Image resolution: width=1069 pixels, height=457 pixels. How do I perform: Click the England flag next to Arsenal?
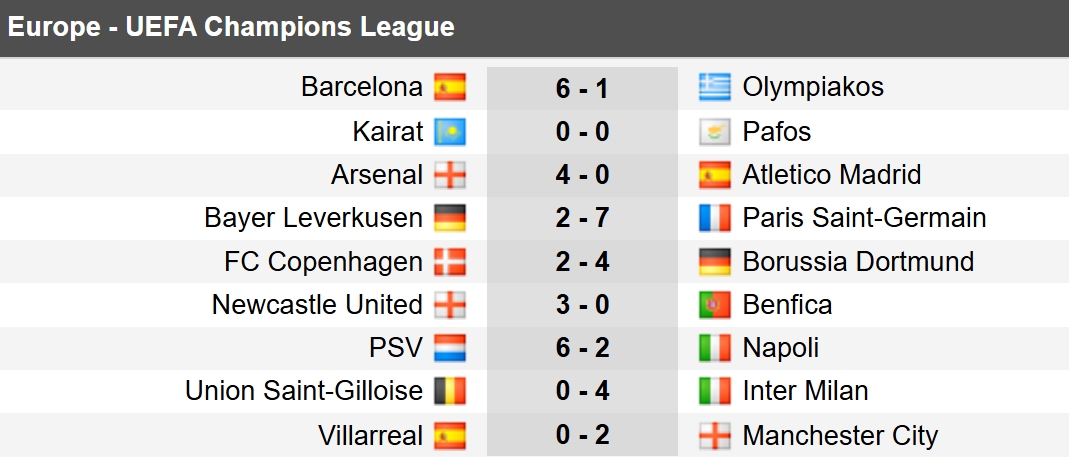coord(450,176)
